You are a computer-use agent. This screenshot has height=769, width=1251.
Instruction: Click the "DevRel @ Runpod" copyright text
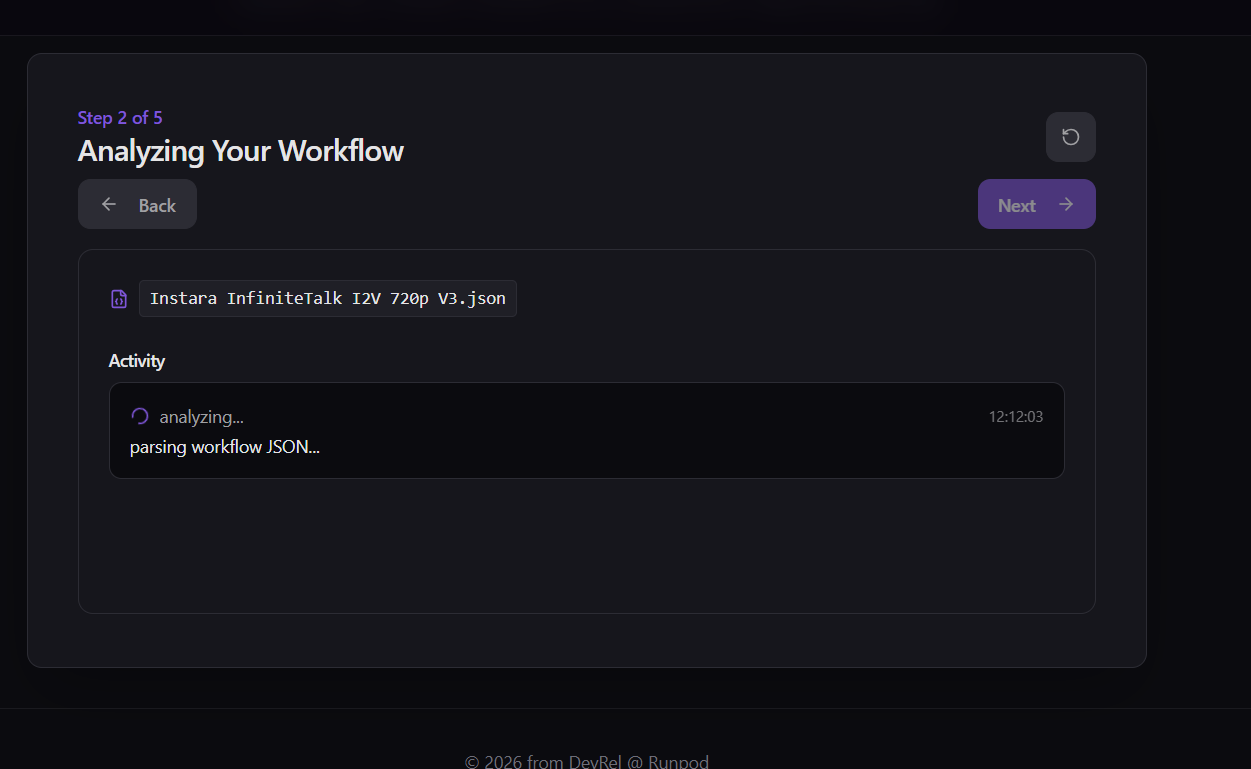click(588, 760)
